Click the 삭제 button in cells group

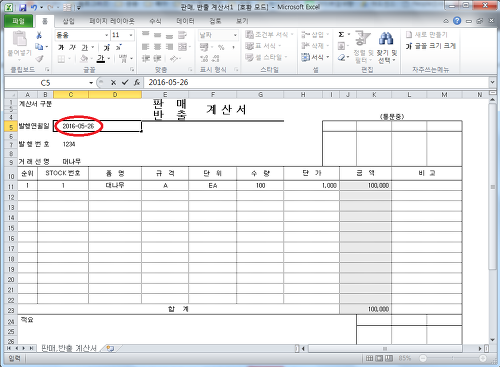(315, 46)
